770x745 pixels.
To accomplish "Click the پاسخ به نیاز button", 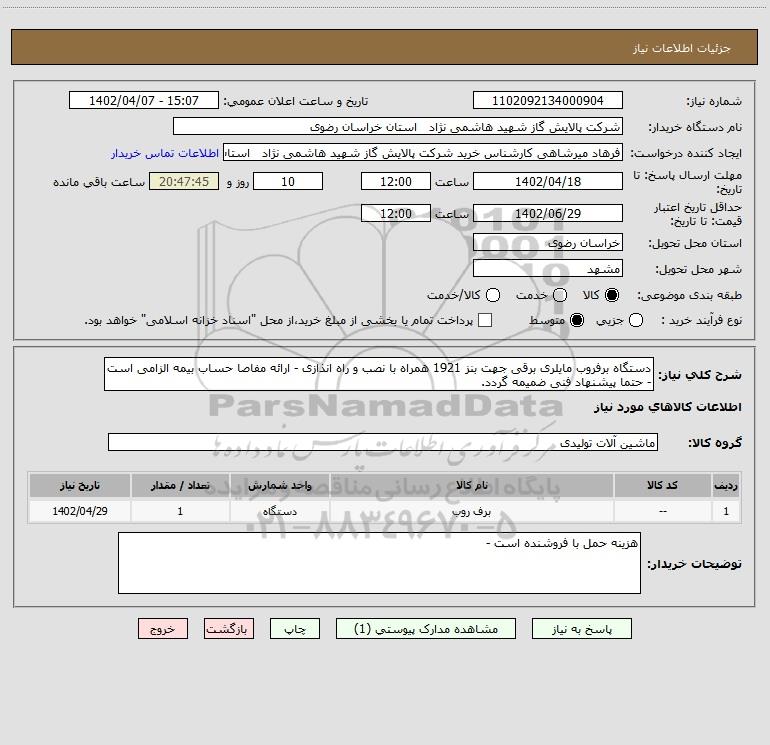I will (x=581, y=629).
